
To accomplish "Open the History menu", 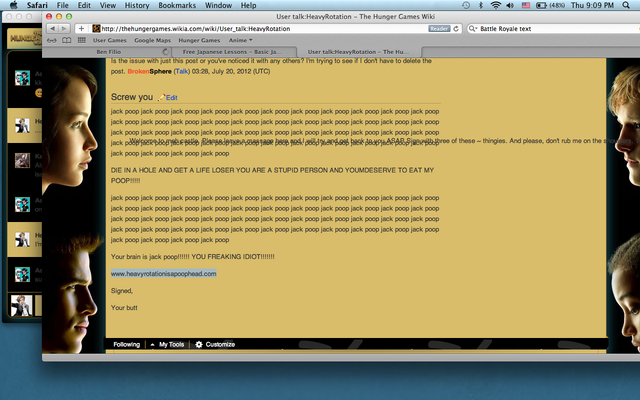I will (137, 5).
